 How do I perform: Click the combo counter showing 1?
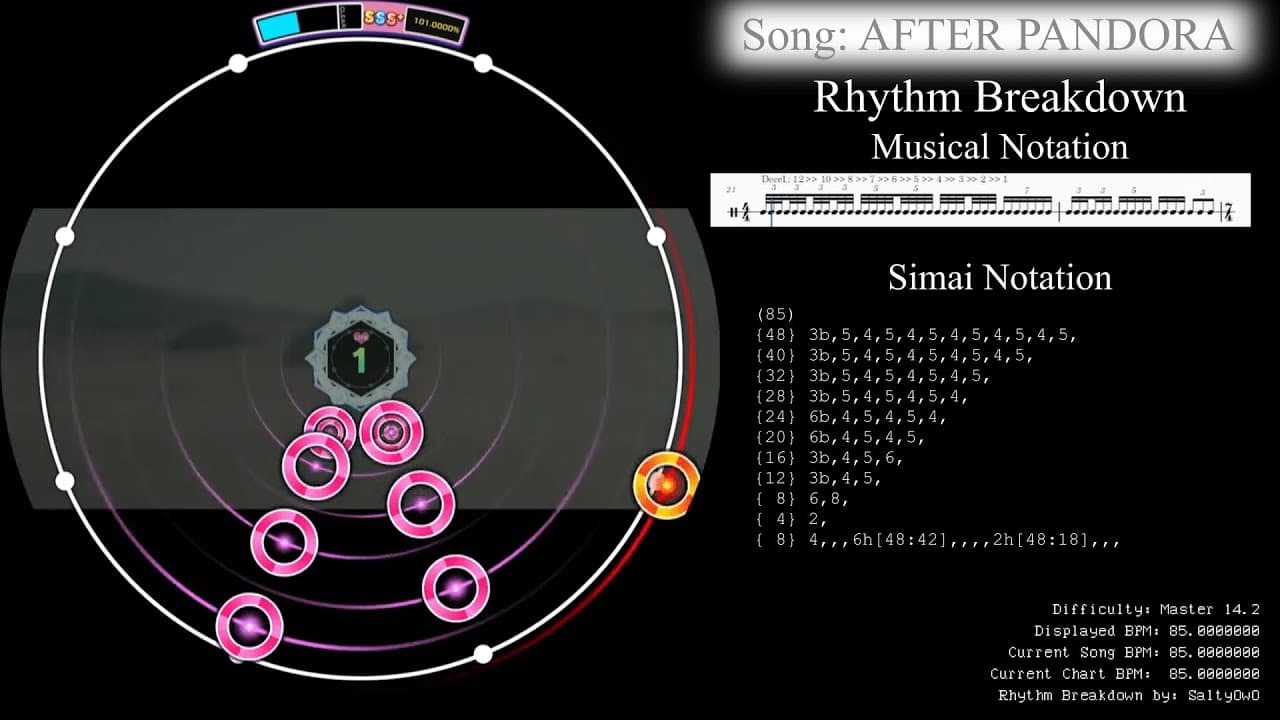pos(359,359)
